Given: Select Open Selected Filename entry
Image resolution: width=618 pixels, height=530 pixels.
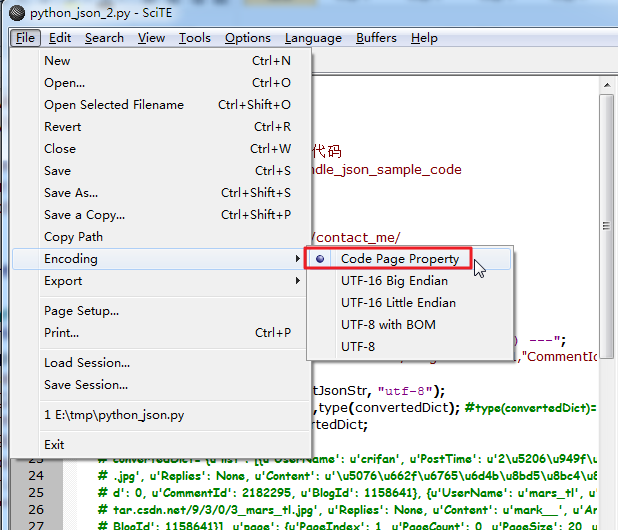Looking at the screenshot, I should coord(160,105).
